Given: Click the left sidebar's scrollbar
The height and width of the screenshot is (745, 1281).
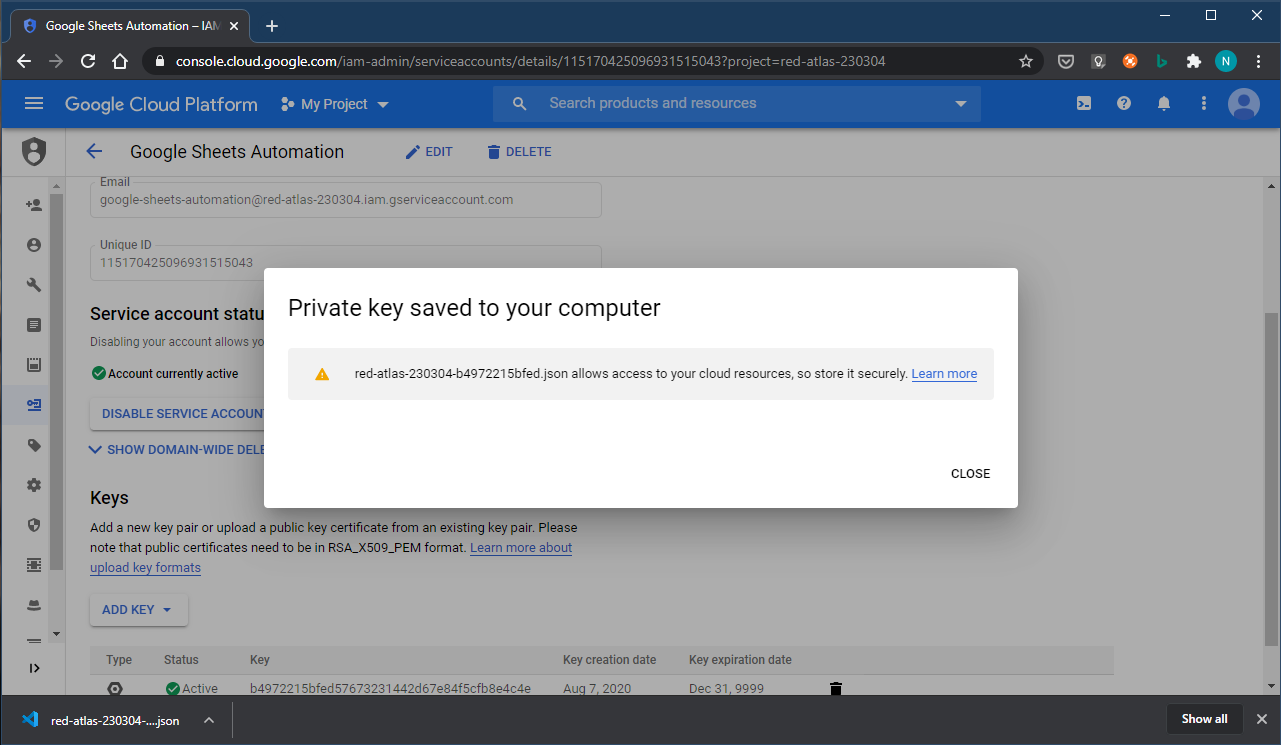Looking at the screenshot, I should (x=56, y=380).
